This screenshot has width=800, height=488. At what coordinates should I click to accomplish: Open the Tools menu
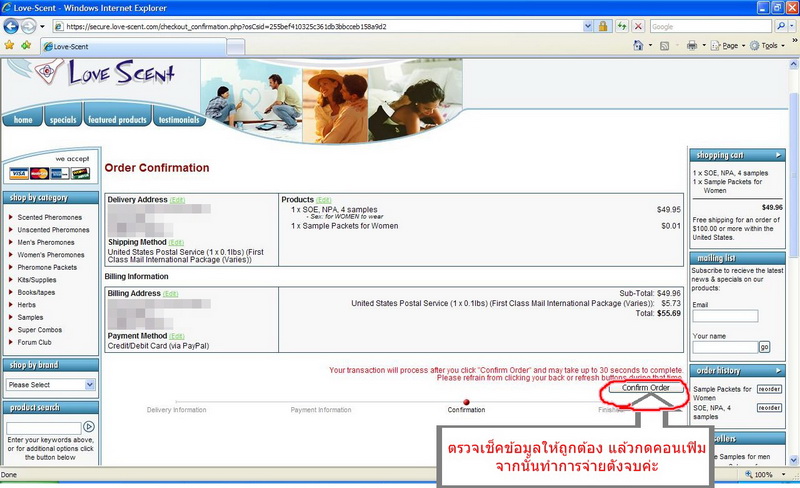coord(767,45)
